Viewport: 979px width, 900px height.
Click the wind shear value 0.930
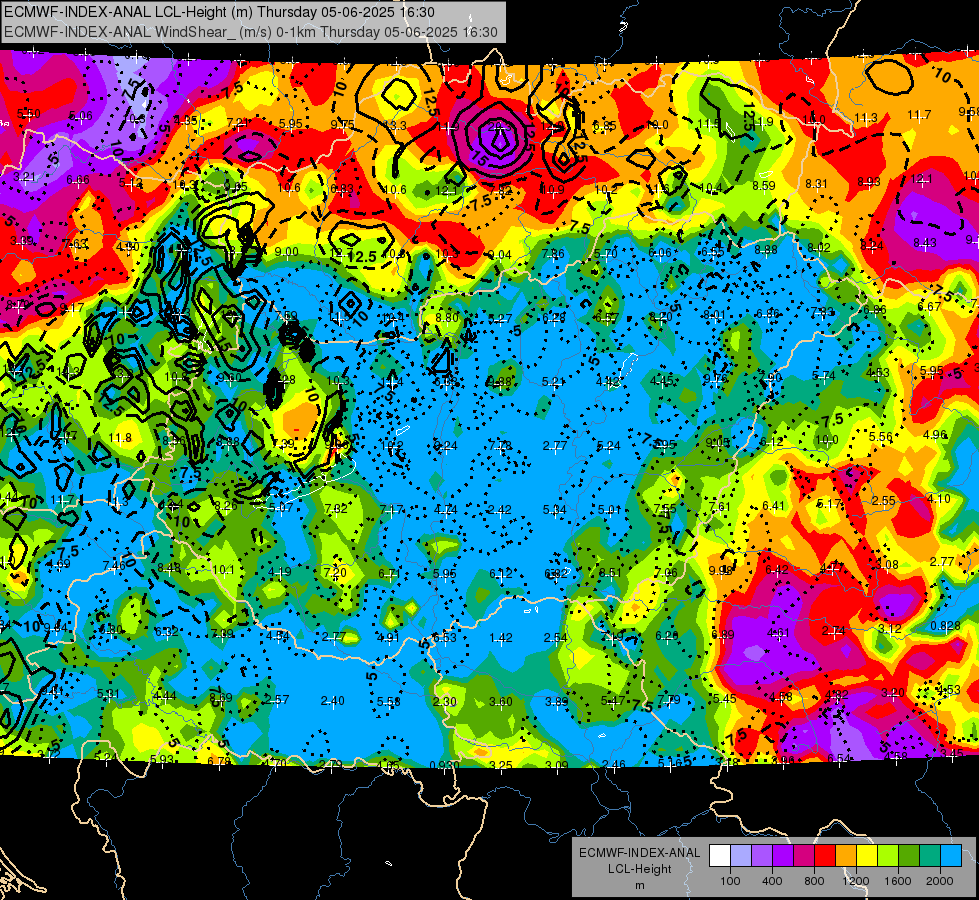pyautogui.click(x=445, y=765)
